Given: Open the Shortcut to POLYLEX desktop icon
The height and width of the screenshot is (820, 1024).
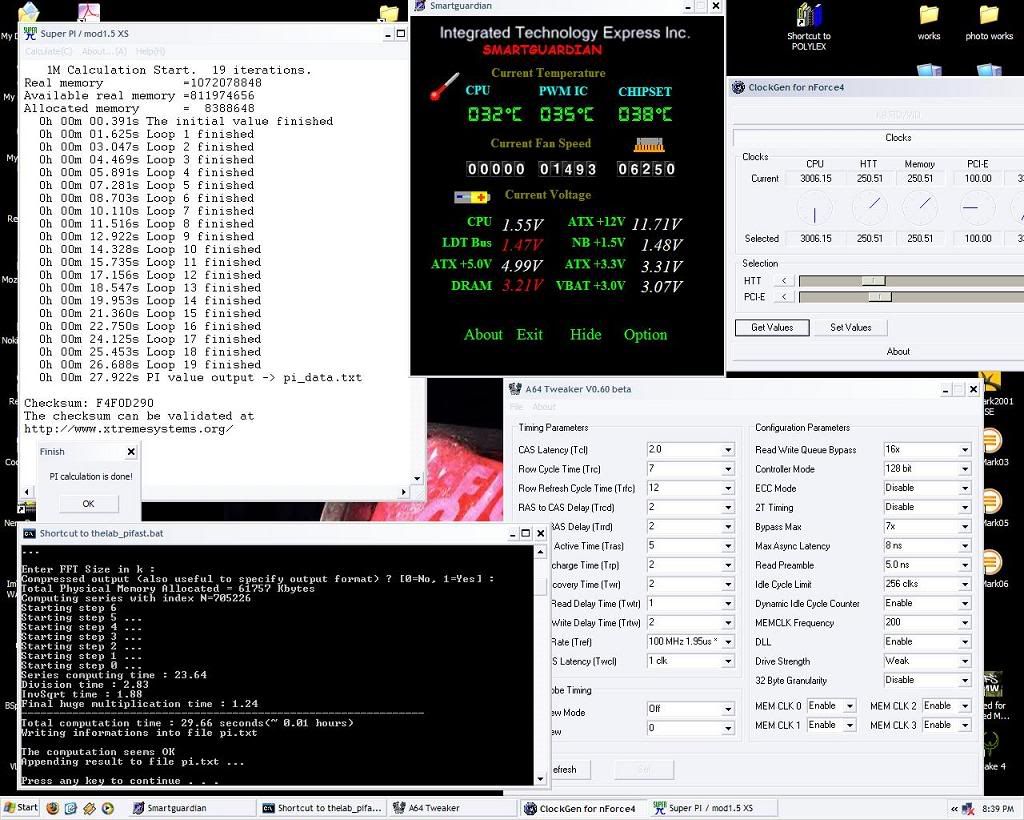Looking at the screenshot, I should (x=808, y=26).
